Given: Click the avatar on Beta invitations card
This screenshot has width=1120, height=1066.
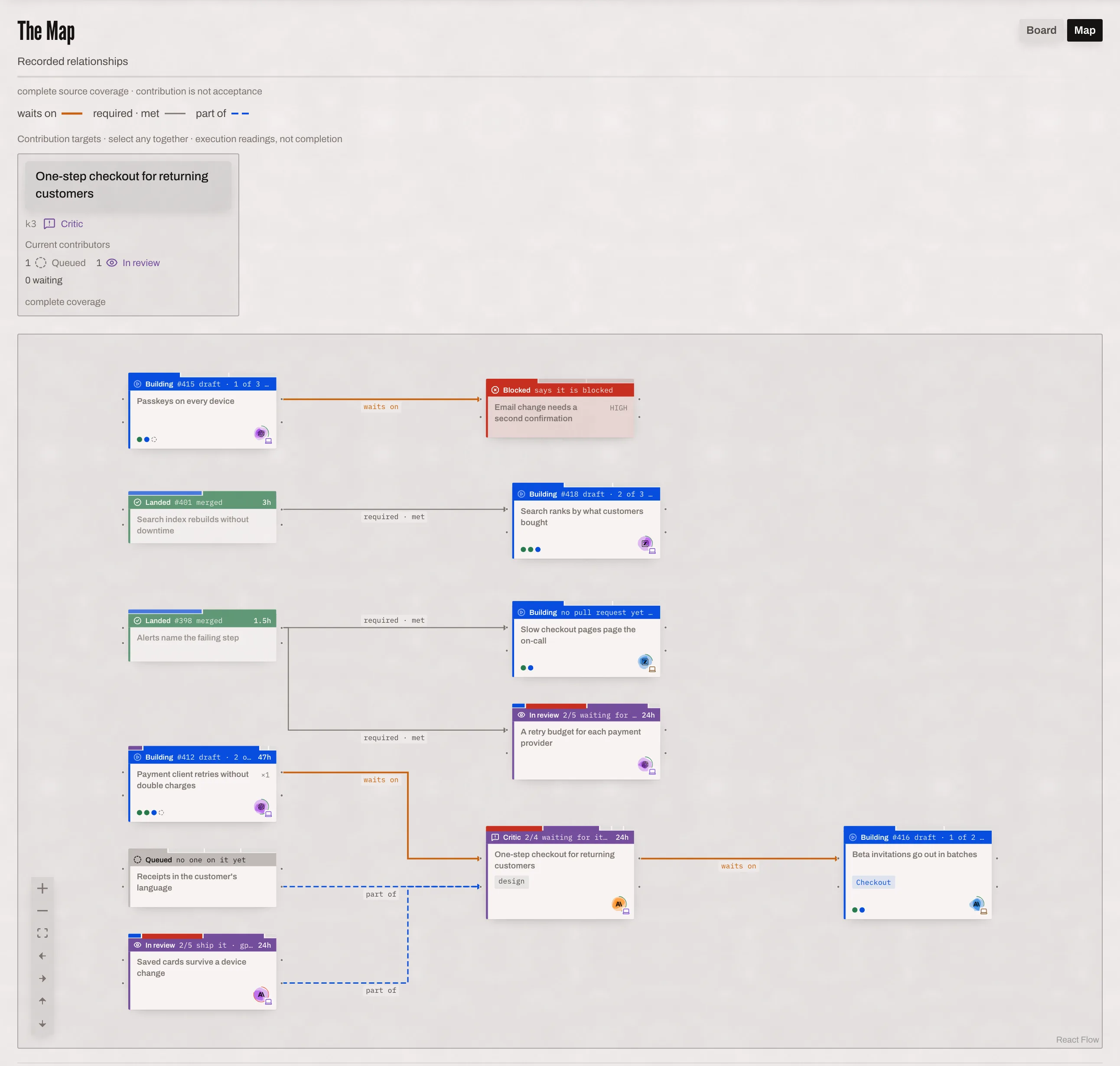Looking at the screenshot, I should tap(976, 903).
